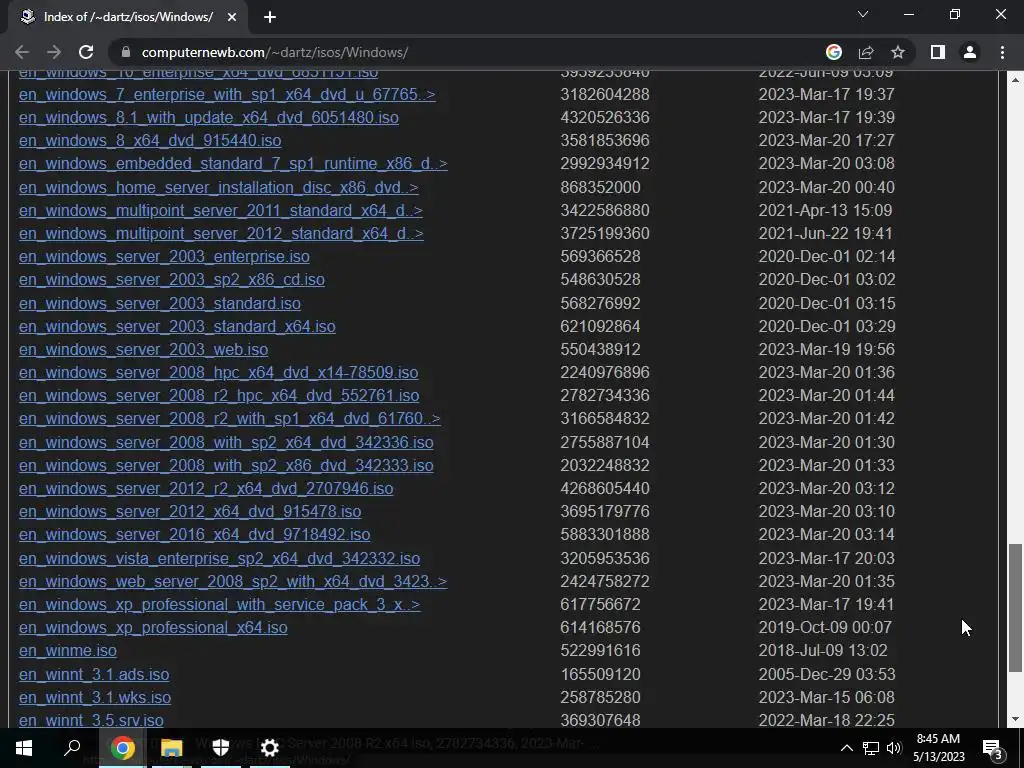Click the Chrome taskbar icon
Image resolution: width=1024 pixels, height=768 pixels.
[122, 748]
